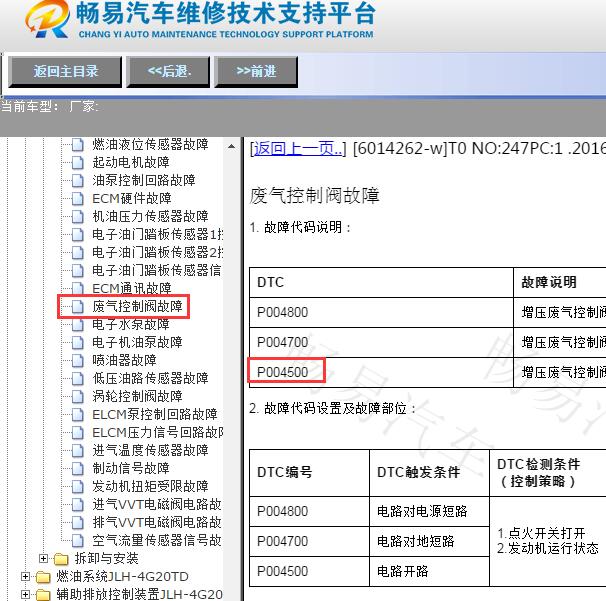
Task: Click the 返回主目录 button
Action: 65,72
